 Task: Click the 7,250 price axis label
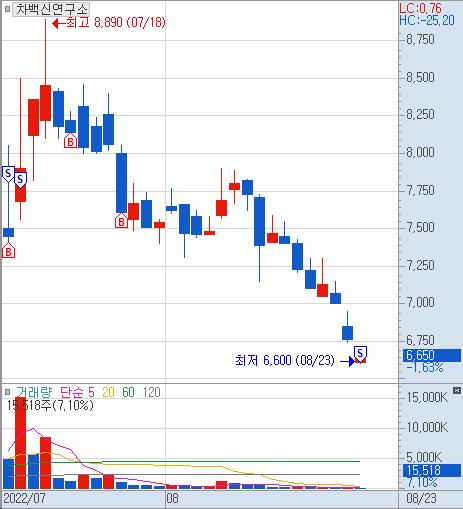pos(420,266)
